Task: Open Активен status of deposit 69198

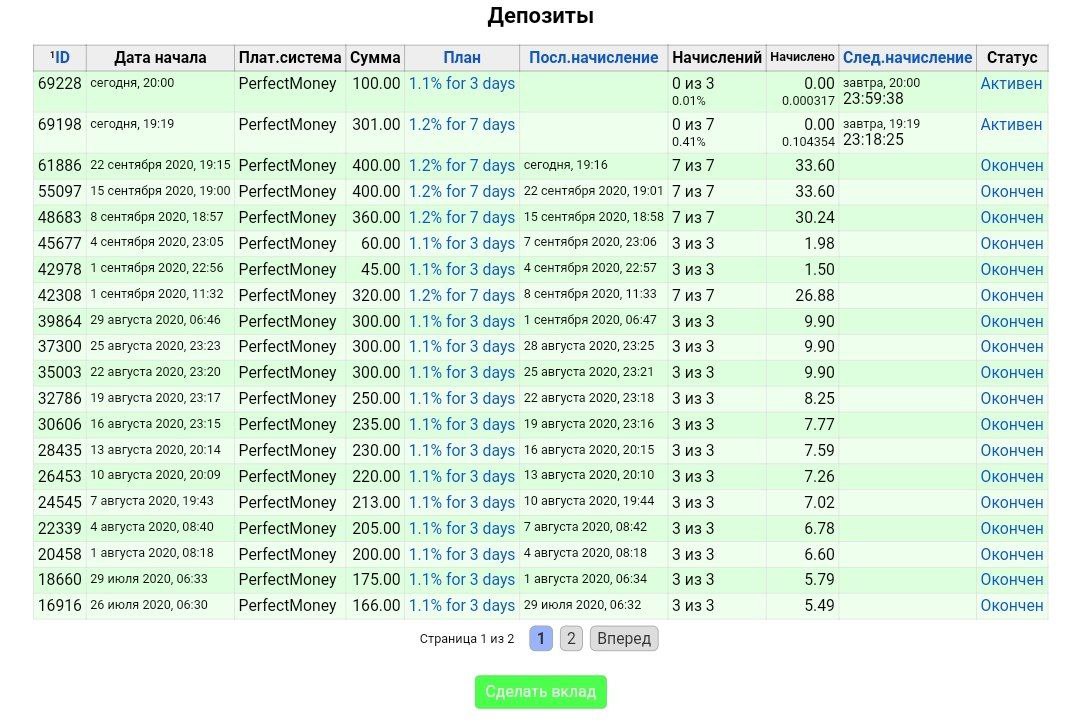Action: point(1011,125)
